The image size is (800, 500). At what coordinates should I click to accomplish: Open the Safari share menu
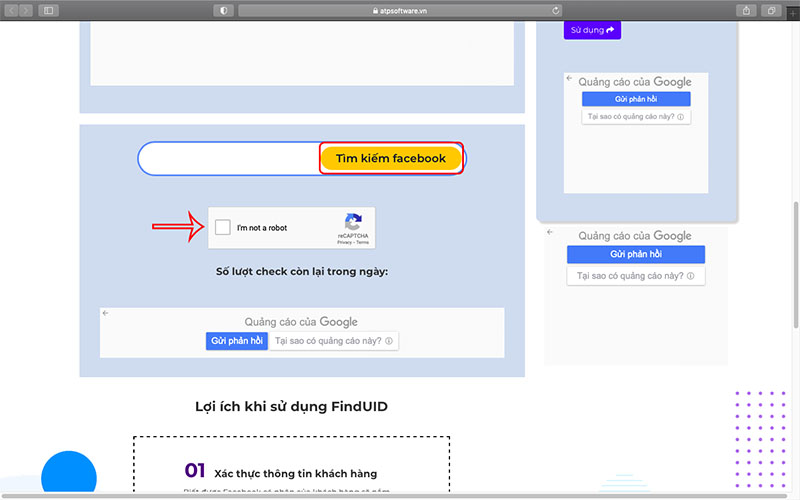(x=746, y=10)
